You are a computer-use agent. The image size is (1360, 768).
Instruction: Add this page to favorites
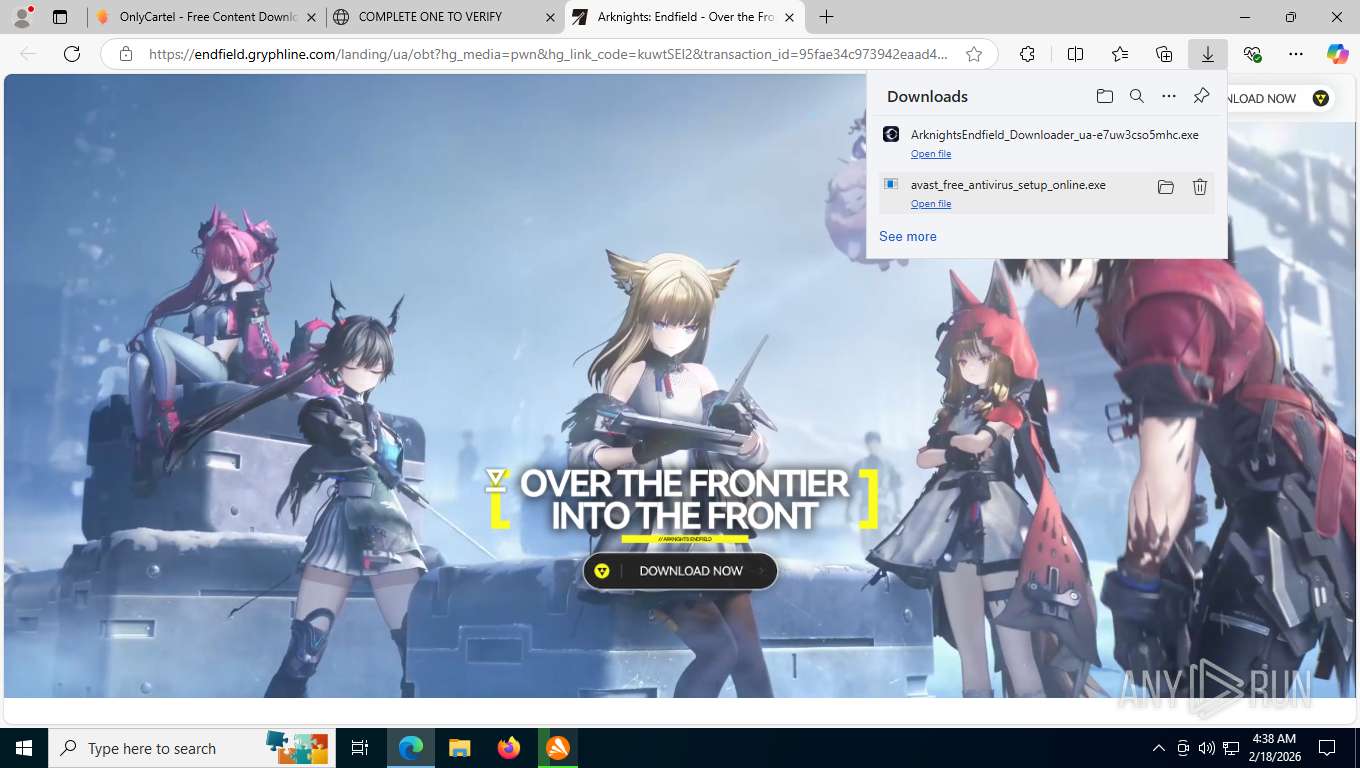tap(973, 54)
